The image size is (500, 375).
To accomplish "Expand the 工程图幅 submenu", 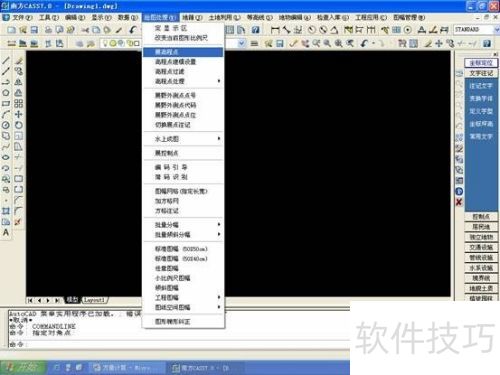I will (x=183, y=297).
